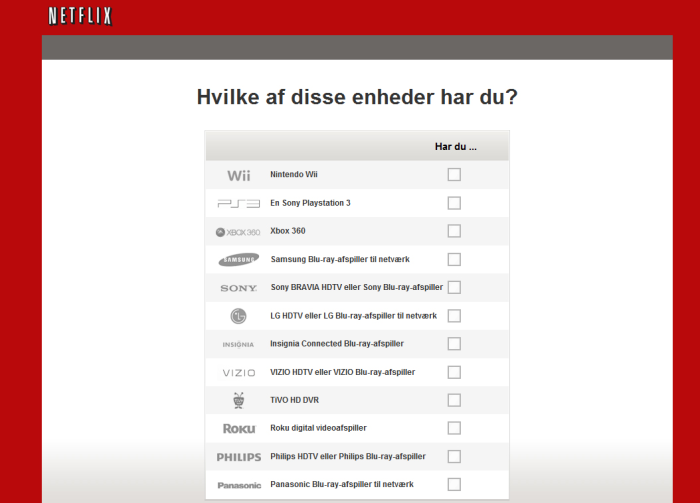Click the Samsung logo icon
The image size is (700, 503).
[x=239, y=260]
